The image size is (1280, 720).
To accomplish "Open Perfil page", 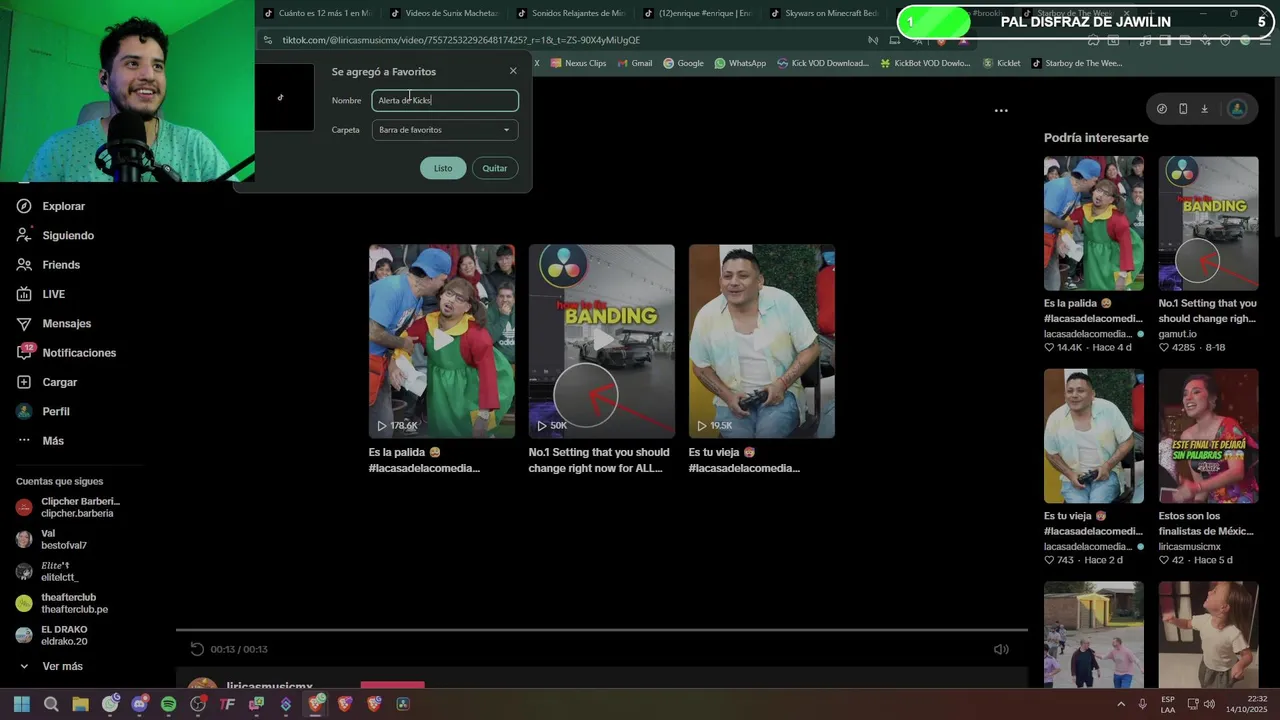I will pos(44,411).
